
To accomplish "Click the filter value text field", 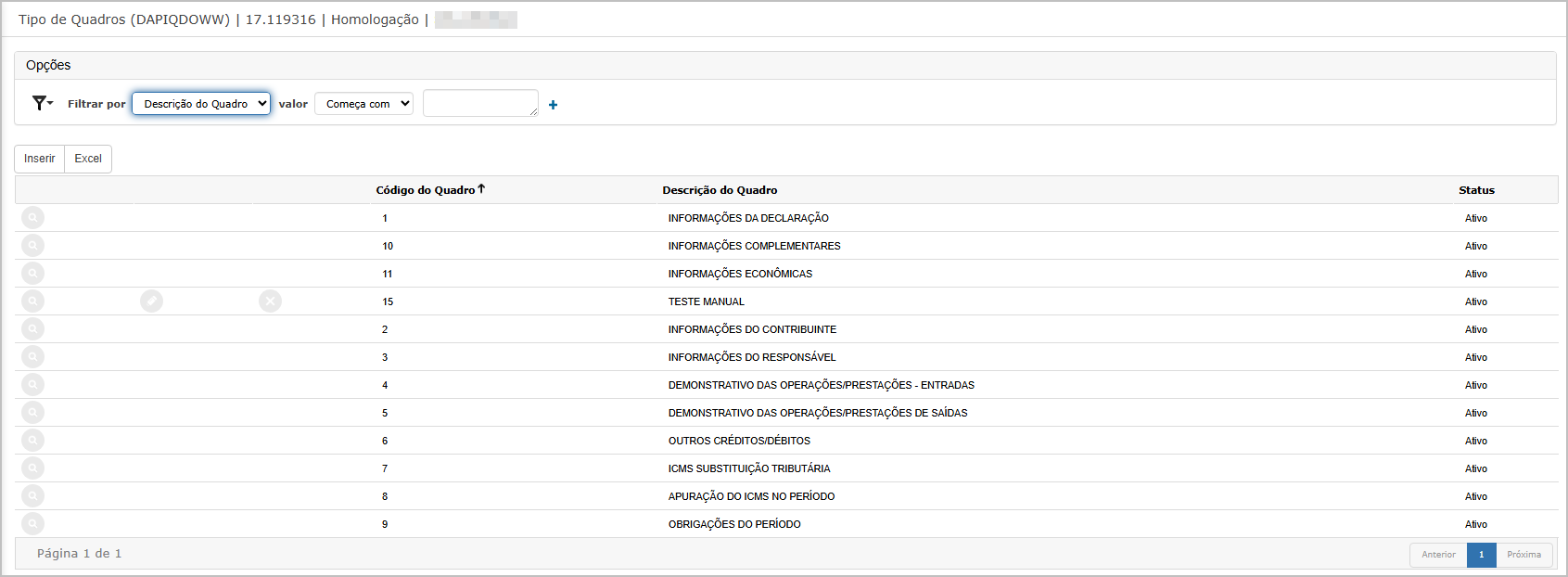I will (479, 103).
